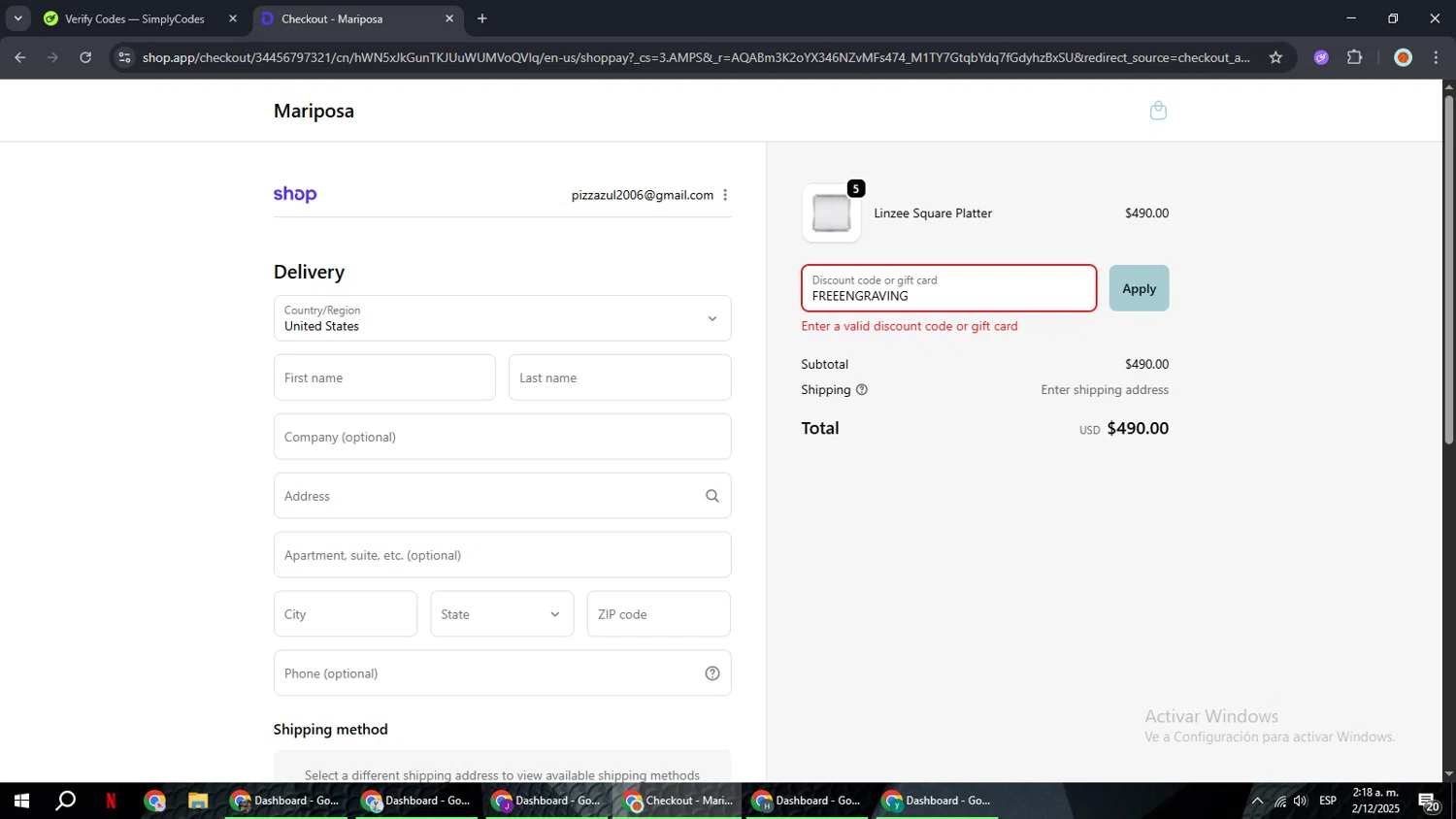Switch to Checkout - Mari... taskbar window
The height and width of the screenshot is (819, 1456).
click(678, 801)
